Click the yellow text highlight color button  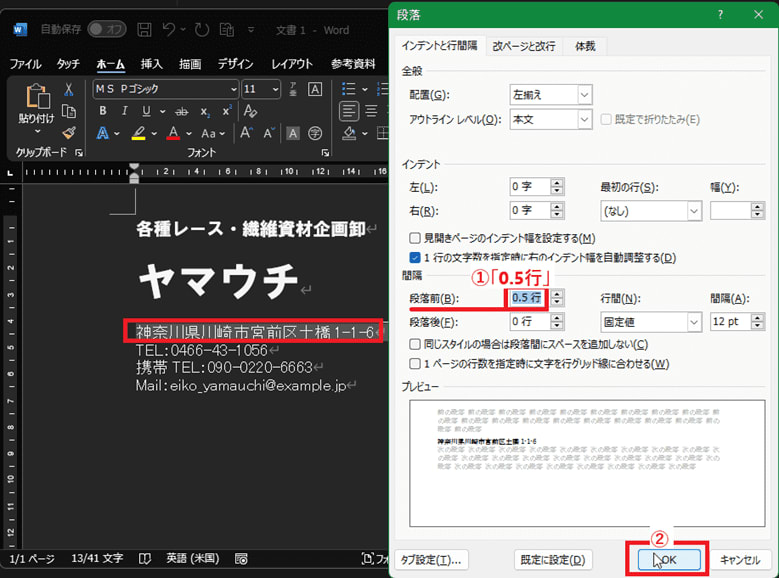click(139, 133)
